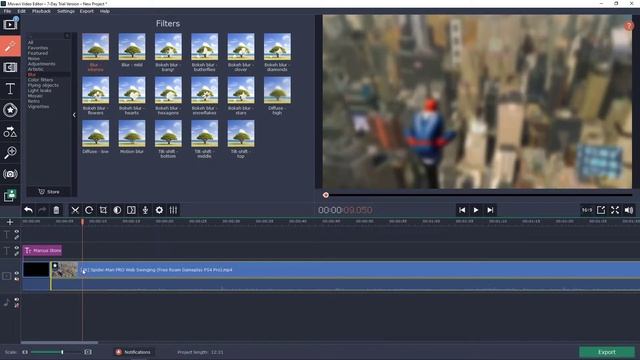Open the Stickers star tab

click(10, 110)
